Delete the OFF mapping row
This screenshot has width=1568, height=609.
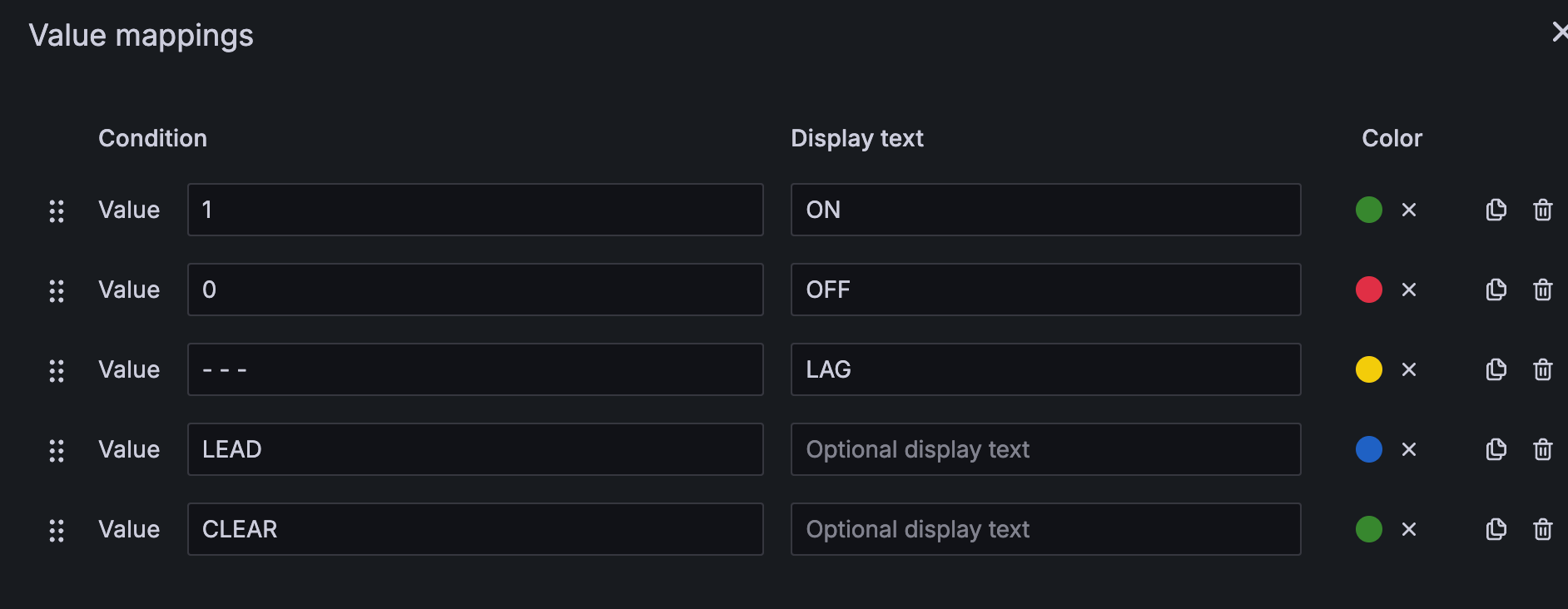coord(1542,290)
